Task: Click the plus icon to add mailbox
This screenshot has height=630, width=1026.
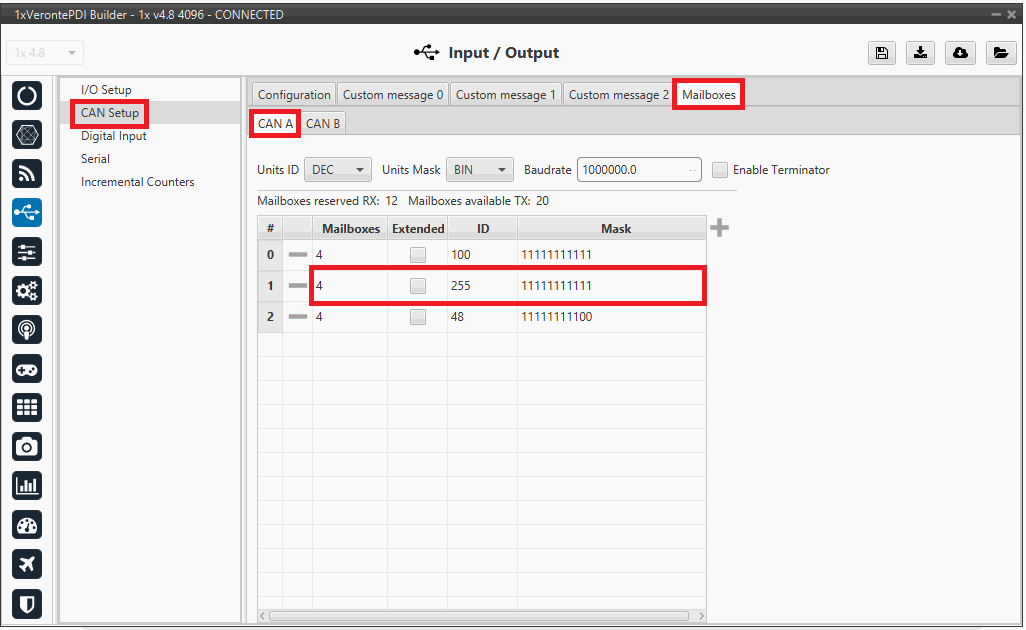Action: pyautogui.click(x=719, y=228)
